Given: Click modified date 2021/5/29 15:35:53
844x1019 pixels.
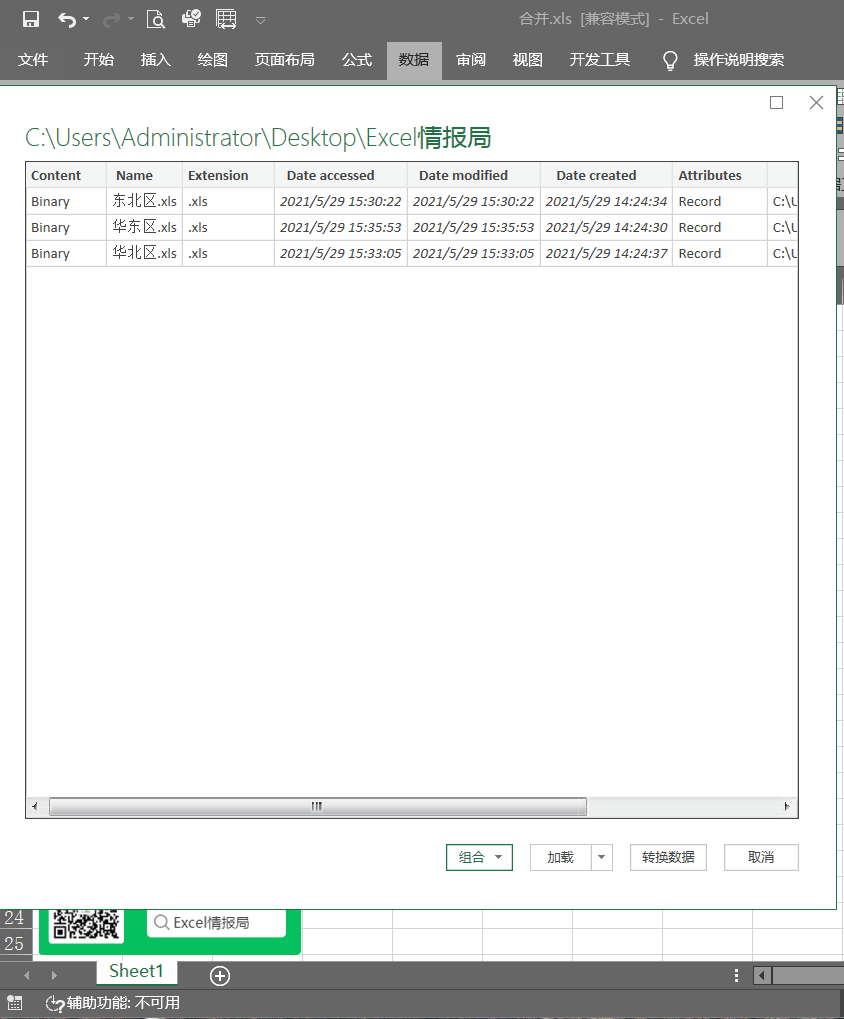Looking at the screenshot, I should click(474, 227).
